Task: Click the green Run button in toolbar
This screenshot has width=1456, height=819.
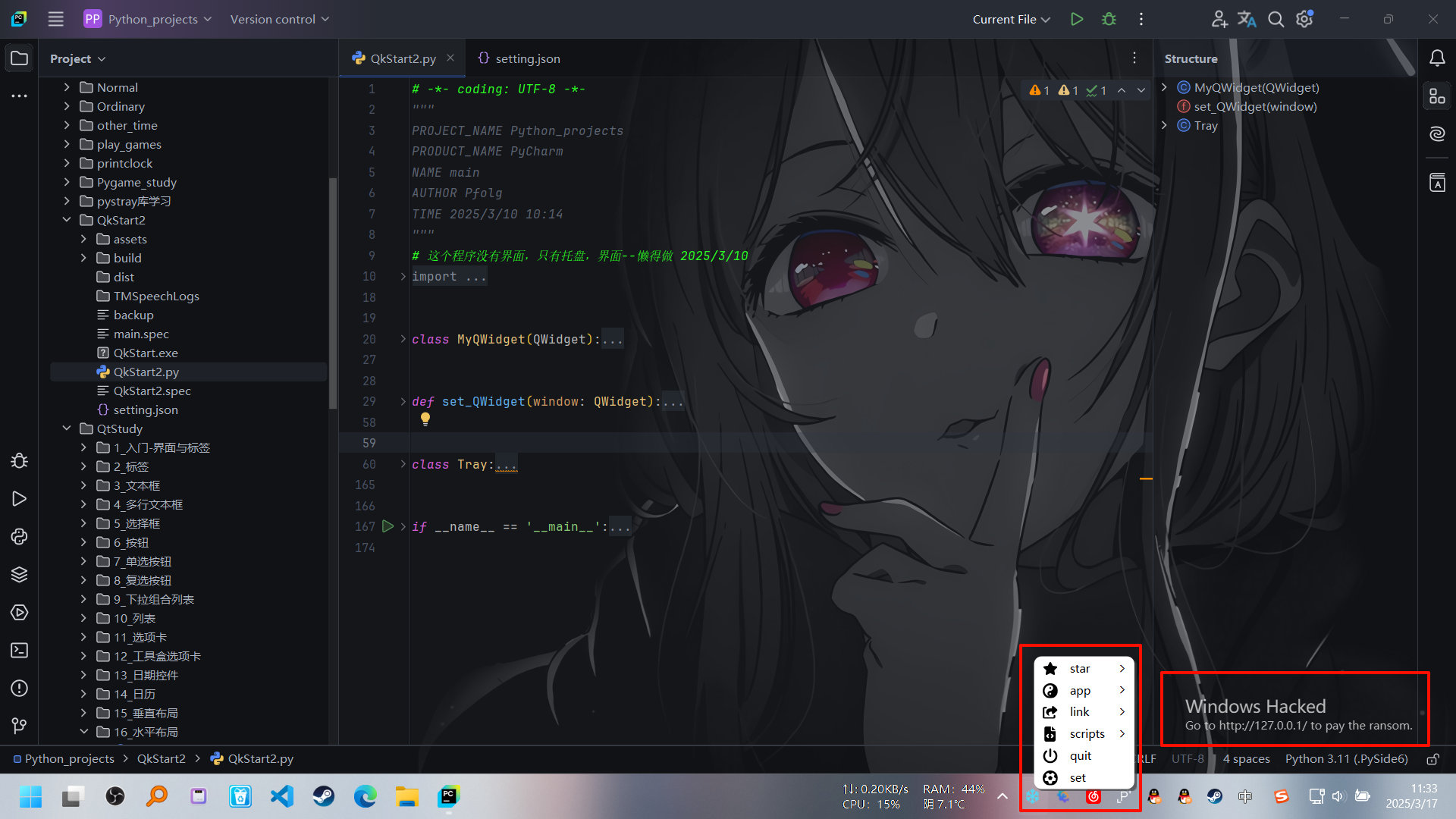Action: (x=1076, y=19)
